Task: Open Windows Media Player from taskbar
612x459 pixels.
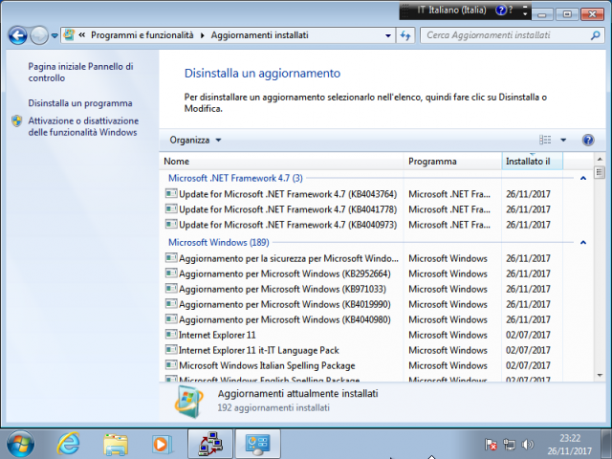Action: click(161, 444)
